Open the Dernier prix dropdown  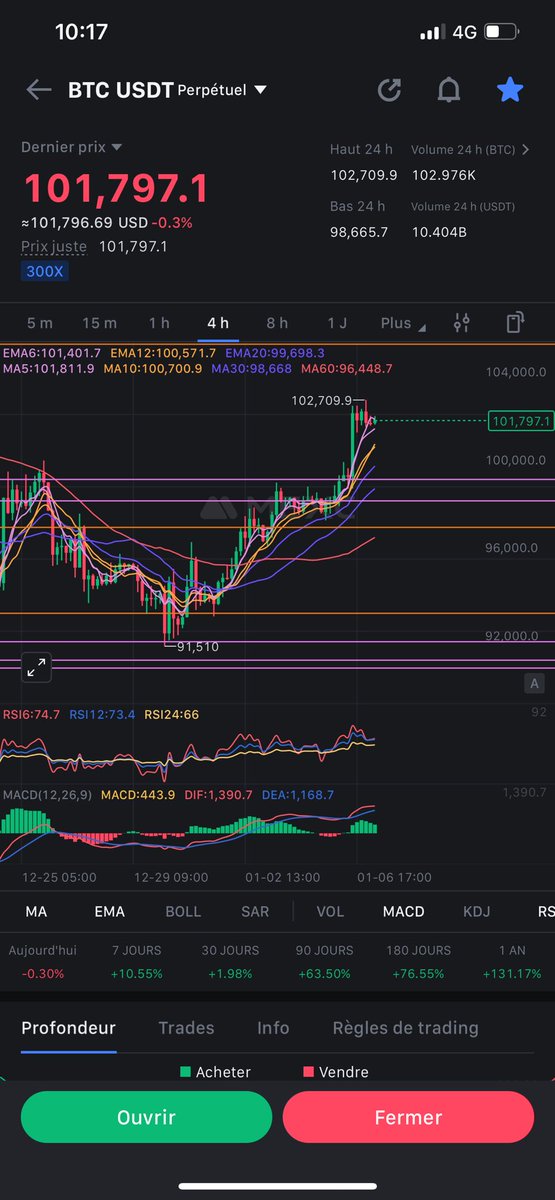(x=71, y=147)
